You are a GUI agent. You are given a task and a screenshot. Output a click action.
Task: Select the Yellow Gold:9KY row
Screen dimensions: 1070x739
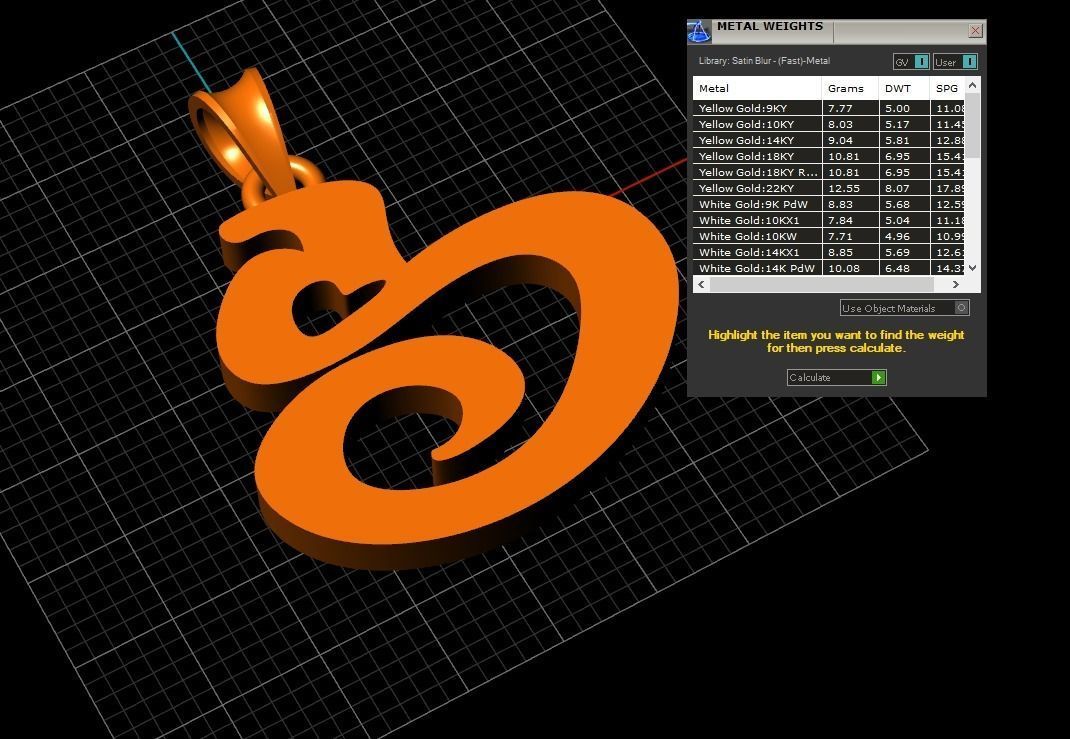coord(828,108)
